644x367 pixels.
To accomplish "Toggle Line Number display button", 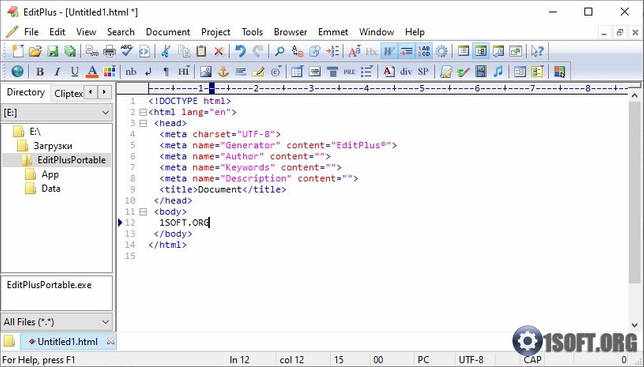I will (x=424, y=51).
